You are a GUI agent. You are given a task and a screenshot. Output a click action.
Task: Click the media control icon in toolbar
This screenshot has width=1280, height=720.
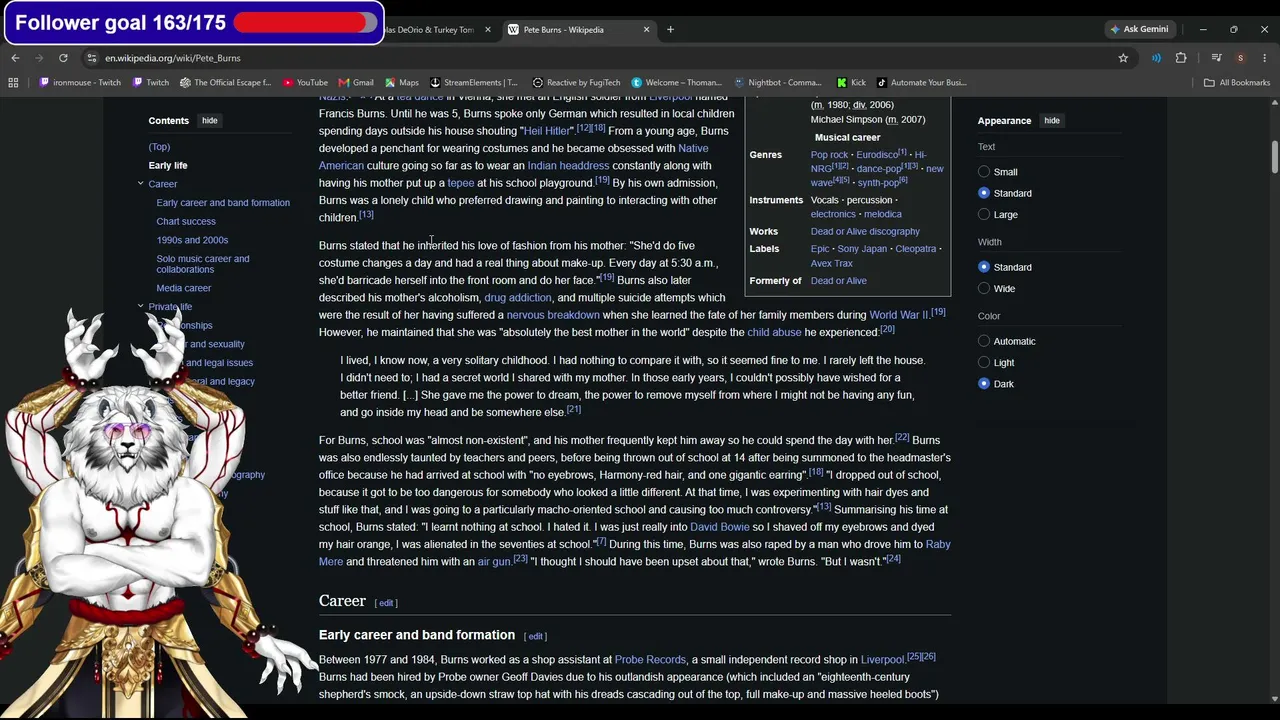1217,58
